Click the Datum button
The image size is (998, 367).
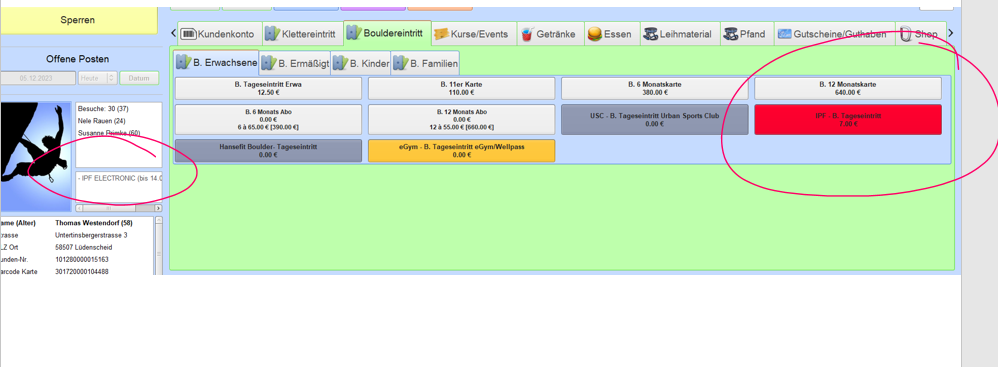[139, 78]
